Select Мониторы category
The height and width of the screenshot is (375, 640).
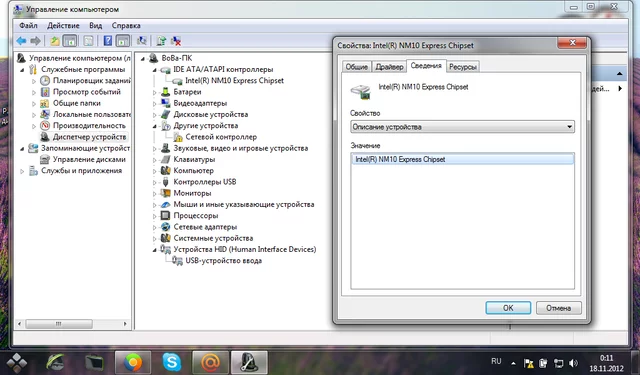(192, 193)
